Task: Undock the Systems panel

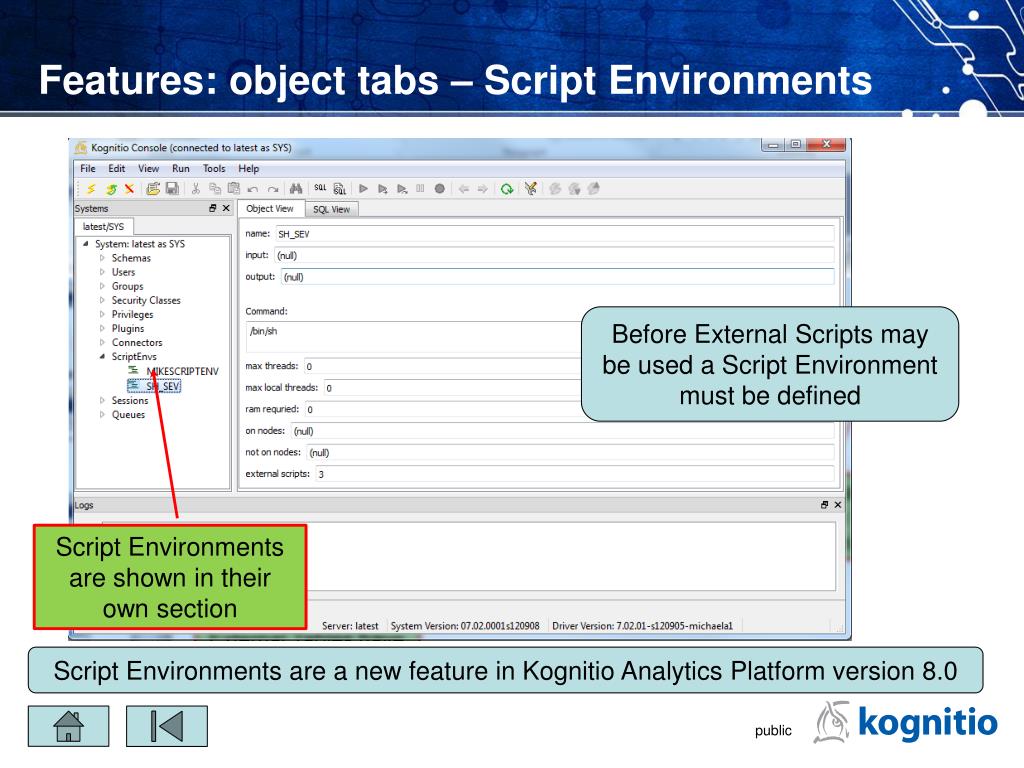Action: pyautogui.click(x=212, y=208)
